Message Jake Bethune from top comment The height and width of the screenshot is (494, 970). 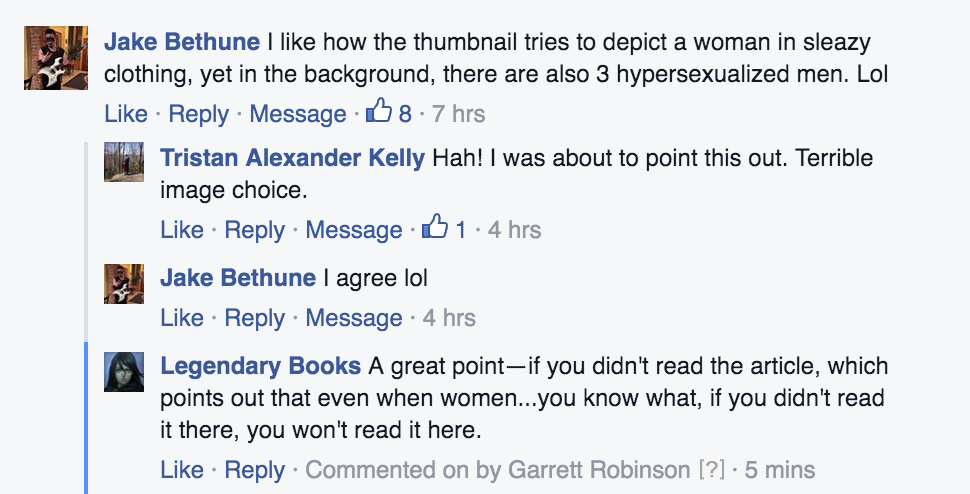(x=298, y=114)
